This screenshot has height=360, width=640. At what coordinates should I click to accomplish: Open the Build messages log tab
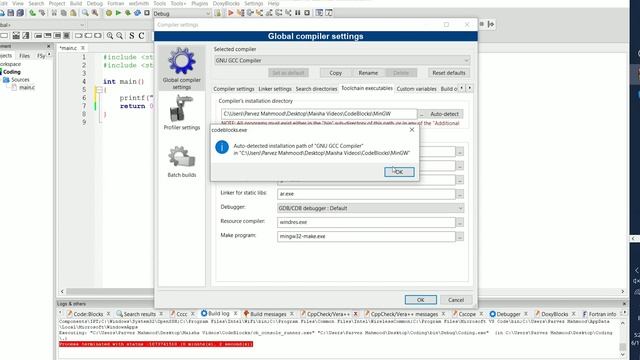(x=268, y=314)
